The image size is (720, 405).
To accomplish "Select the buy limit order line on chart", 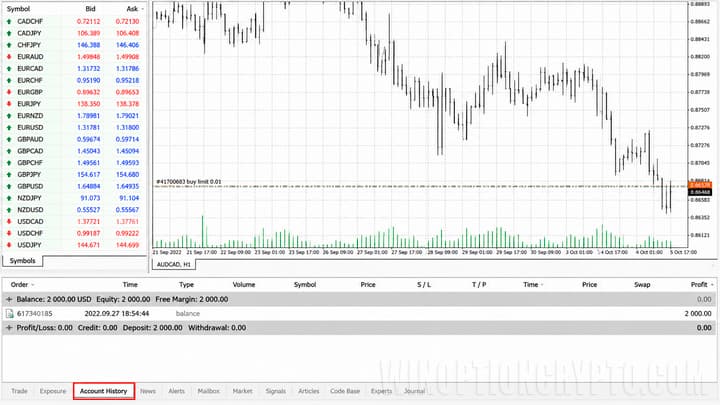I will point(420,186).
